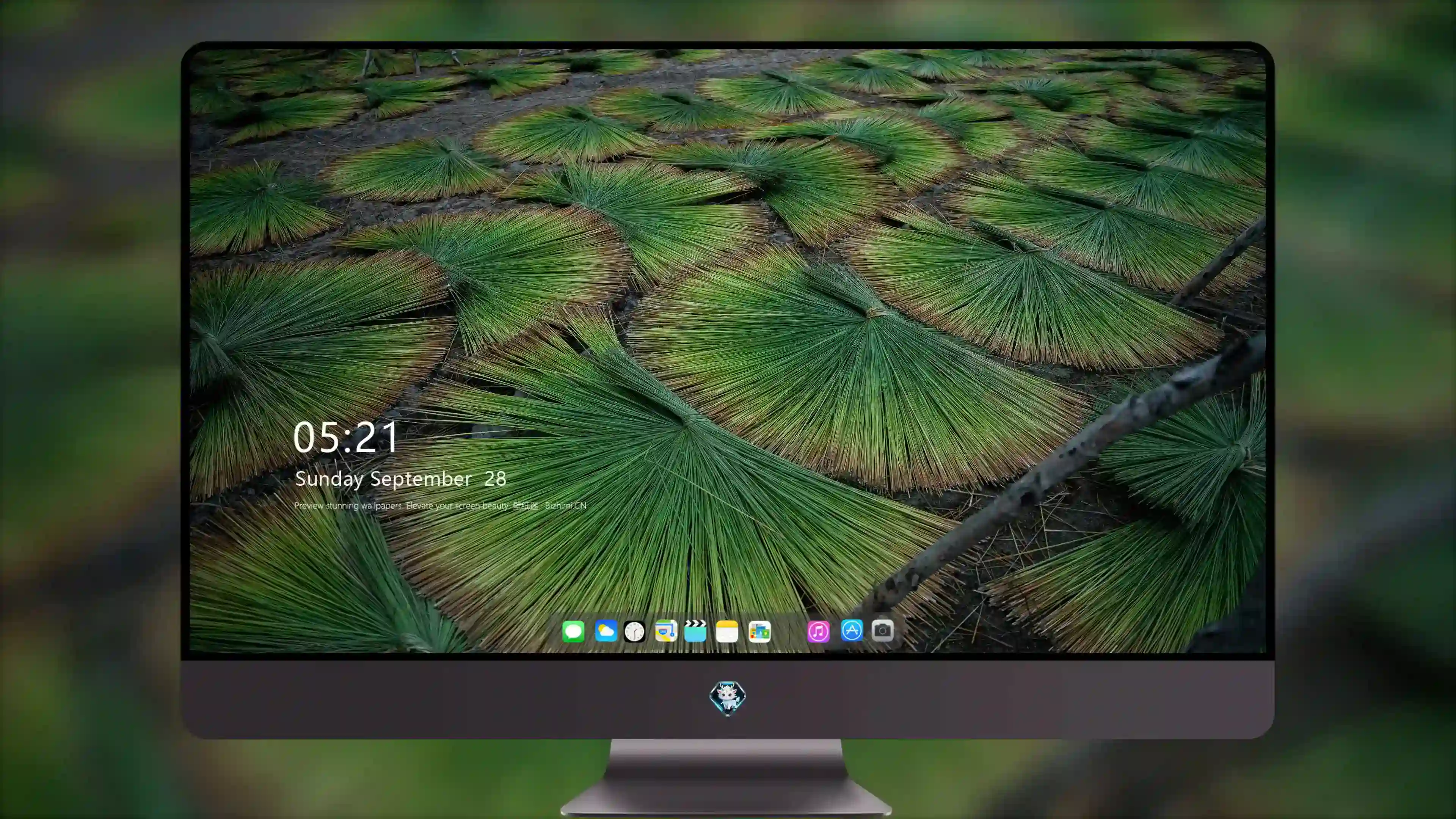Screen dimensions: 1456x819
Task: Open the Videos clapperboard app in dock
Action: point(695,631)
